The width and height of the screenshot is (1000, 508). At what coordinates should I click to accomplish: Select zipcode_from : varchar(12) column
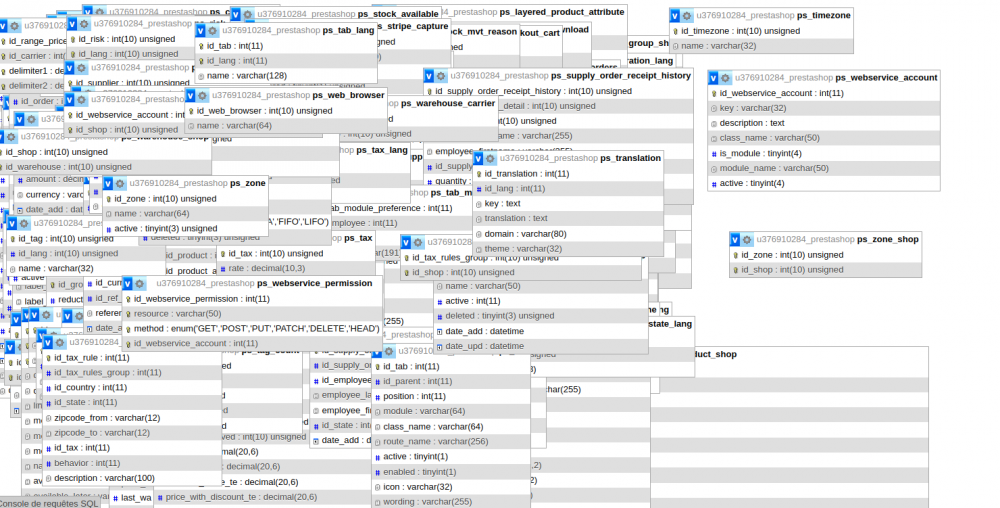coord(132,417)
